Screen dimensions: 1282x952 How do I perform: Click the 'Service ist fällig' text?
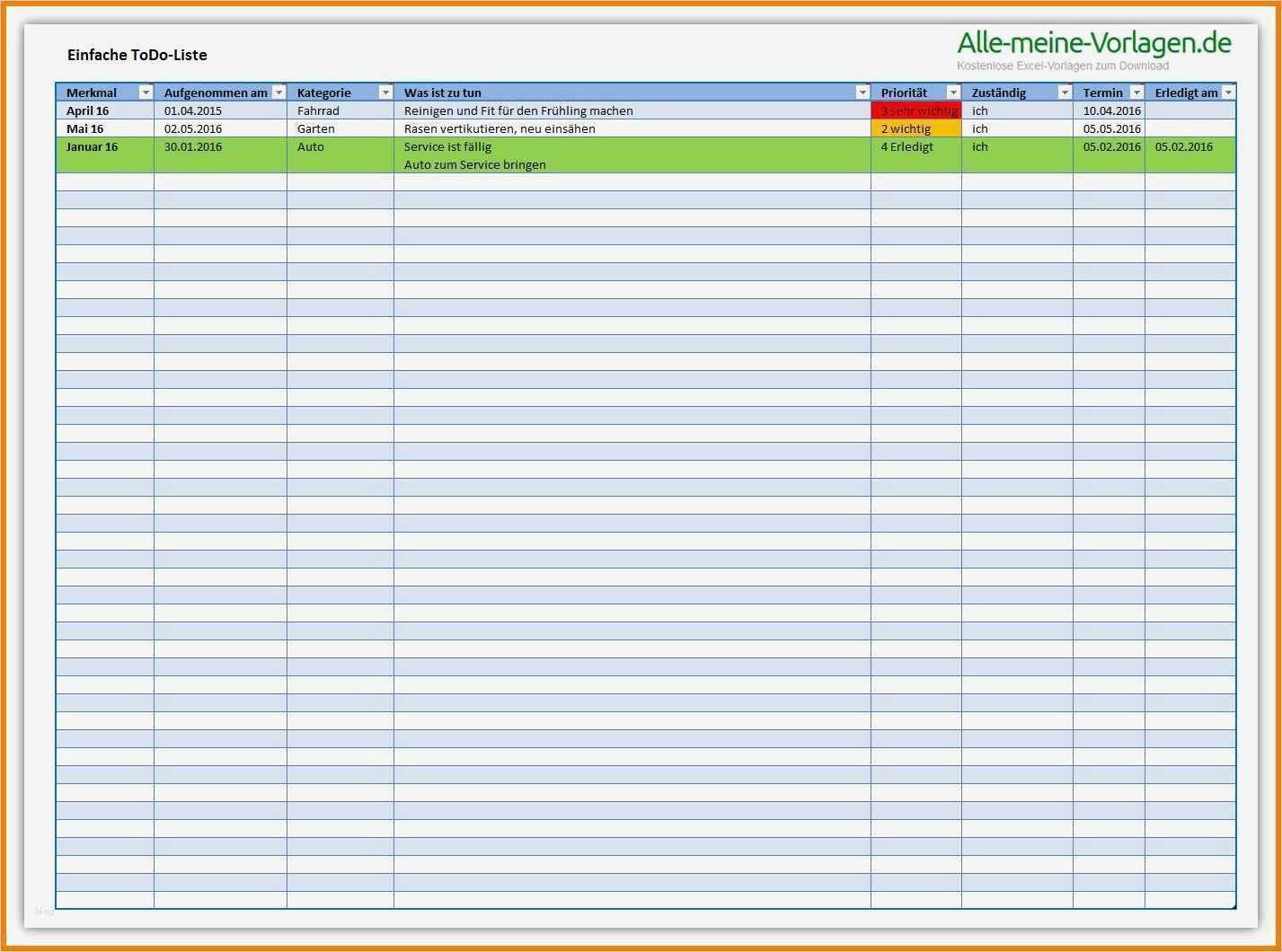tap(447, 146)
